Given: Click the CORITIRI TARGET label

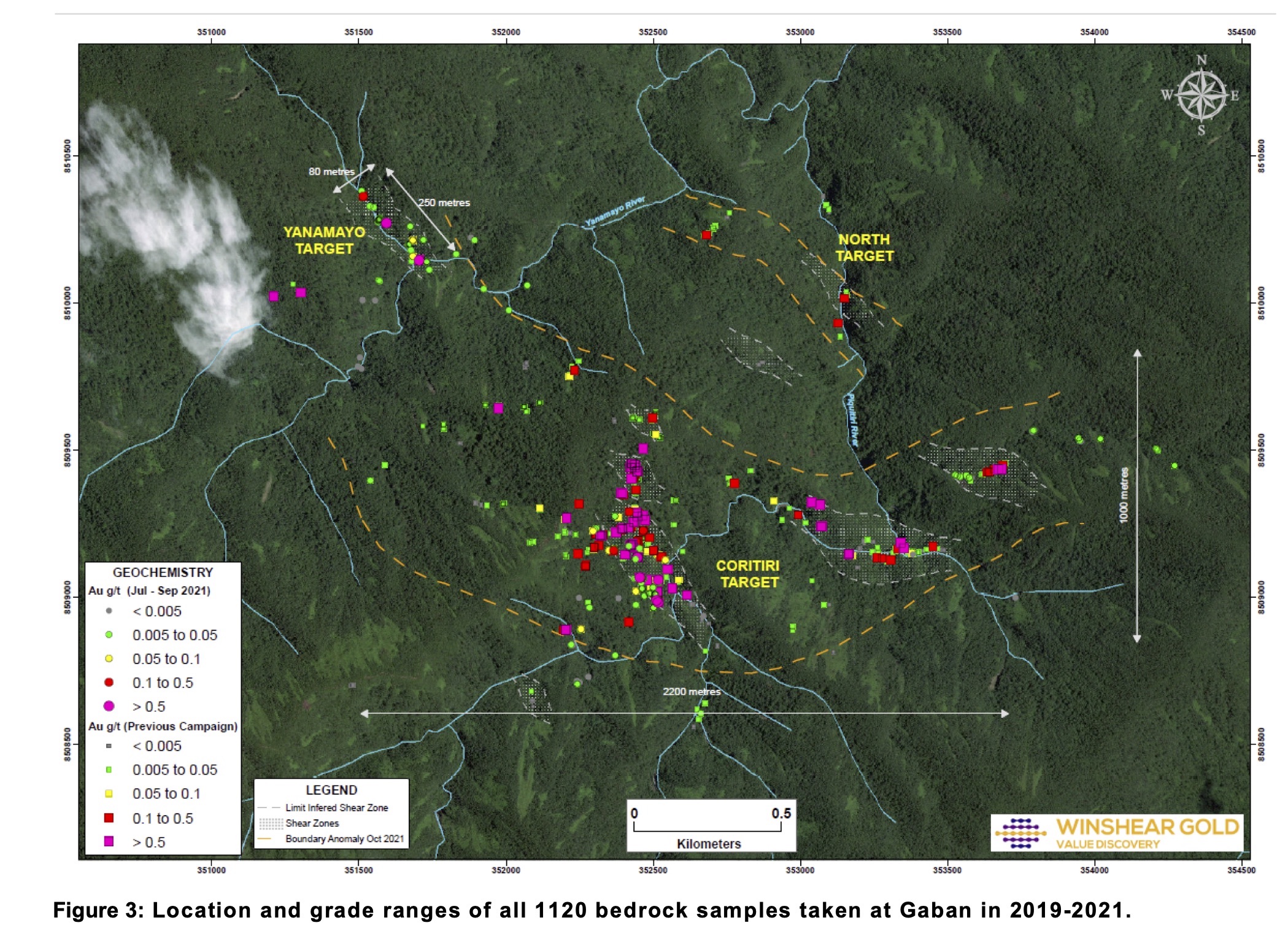Looking at the screenshot, I should point(748,574).
